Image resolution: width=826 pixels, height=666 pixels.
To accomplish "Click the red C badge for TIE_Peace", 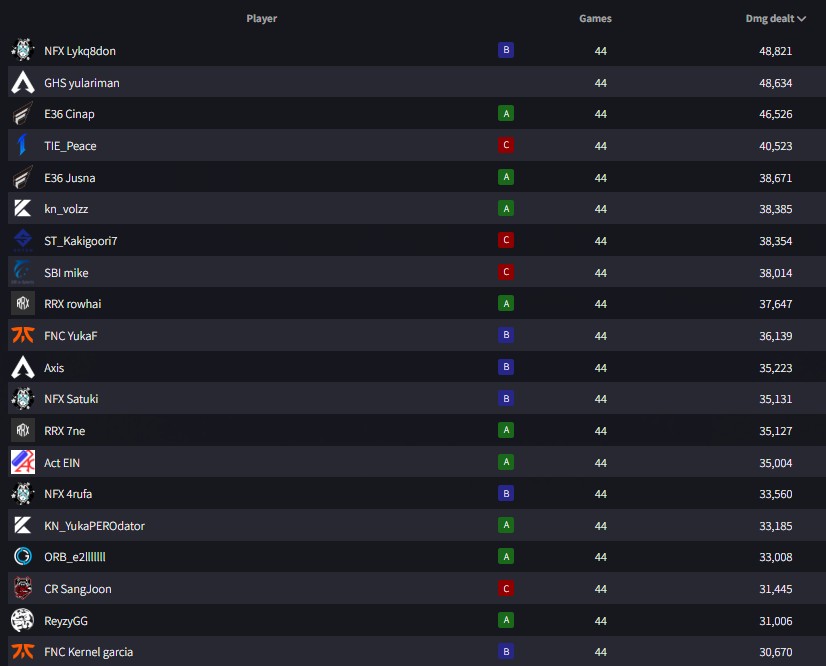I will click(x=506, y=145).
